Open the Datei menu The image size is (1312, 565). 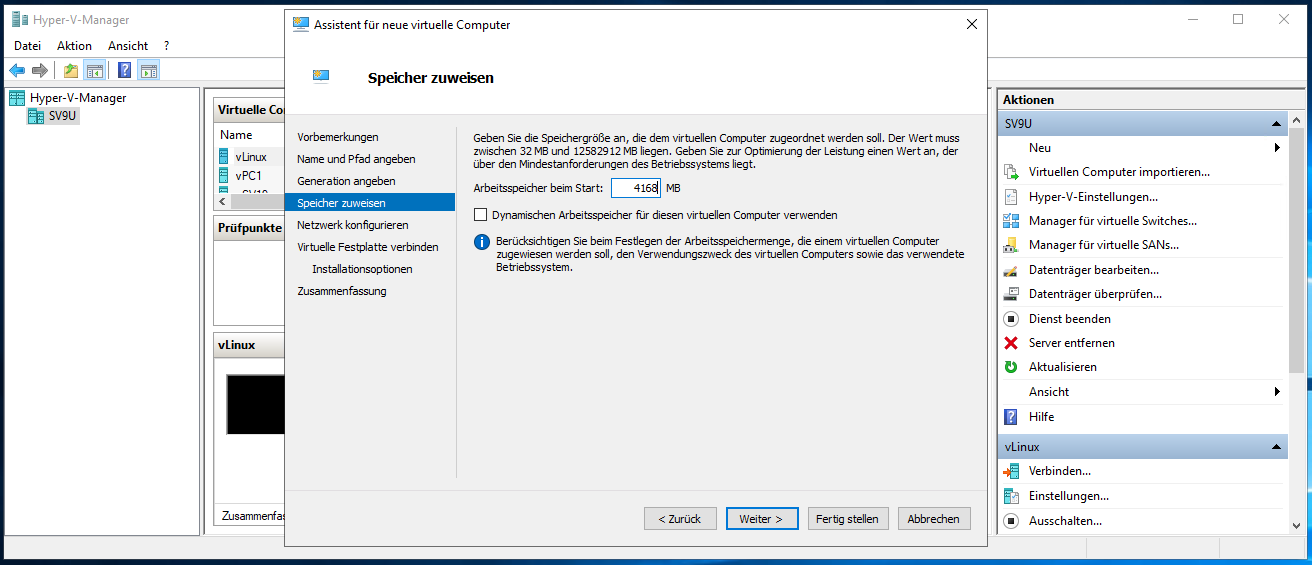(x=28, y=46)
